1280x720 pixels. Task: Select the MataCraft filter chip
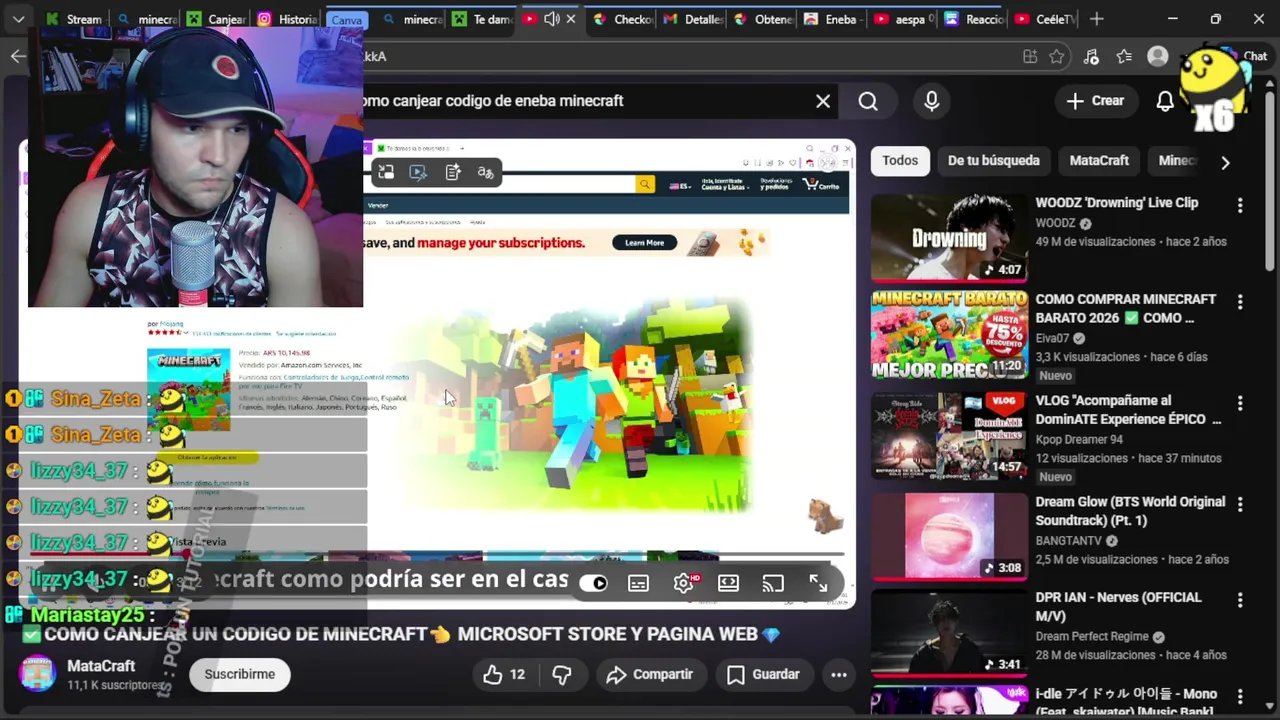1099,160
